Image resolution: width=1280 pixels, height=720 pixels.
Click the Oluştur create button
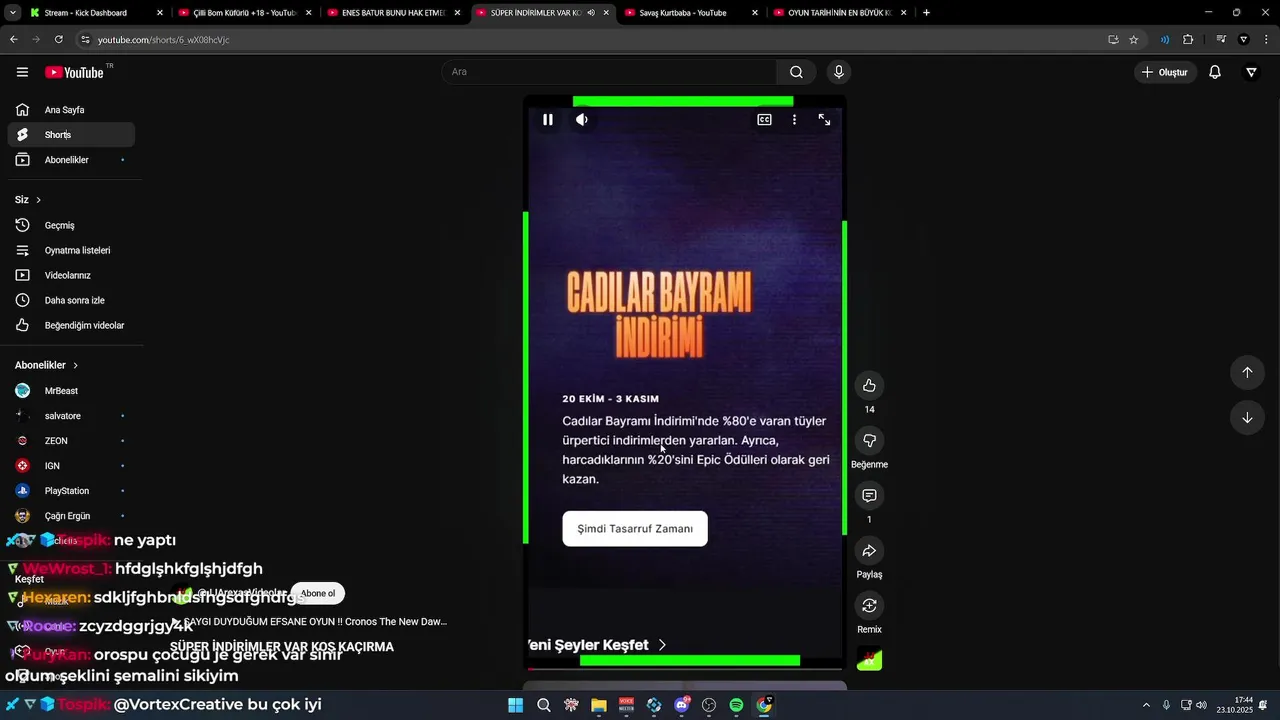(x=1166, y=72)
